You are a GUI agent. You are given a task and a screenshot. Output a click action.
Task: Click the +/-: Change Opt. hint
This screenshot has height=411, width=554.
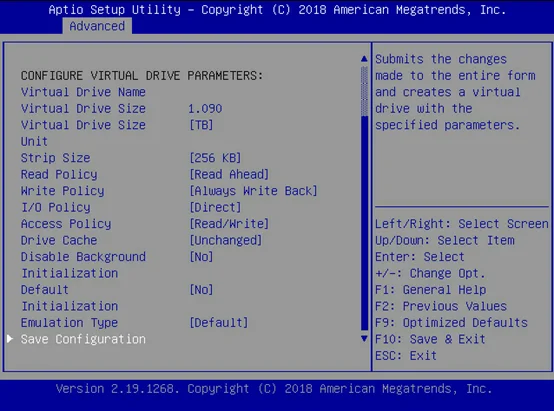click(x=430, y=273)
